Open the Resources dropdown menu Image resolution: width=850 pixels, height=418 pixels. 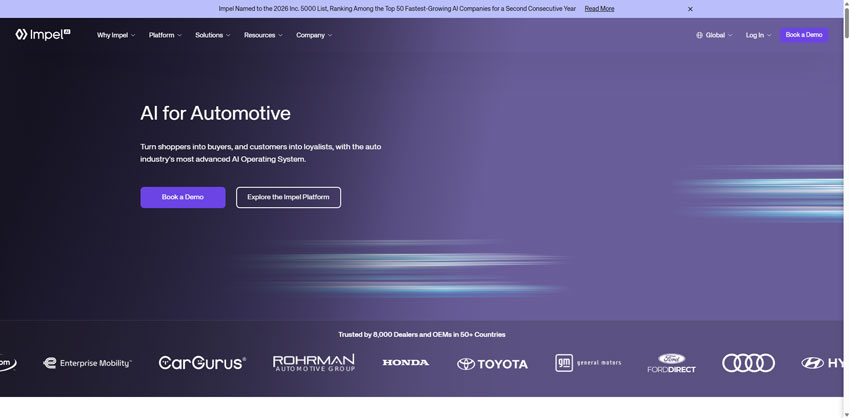(263, 35)
